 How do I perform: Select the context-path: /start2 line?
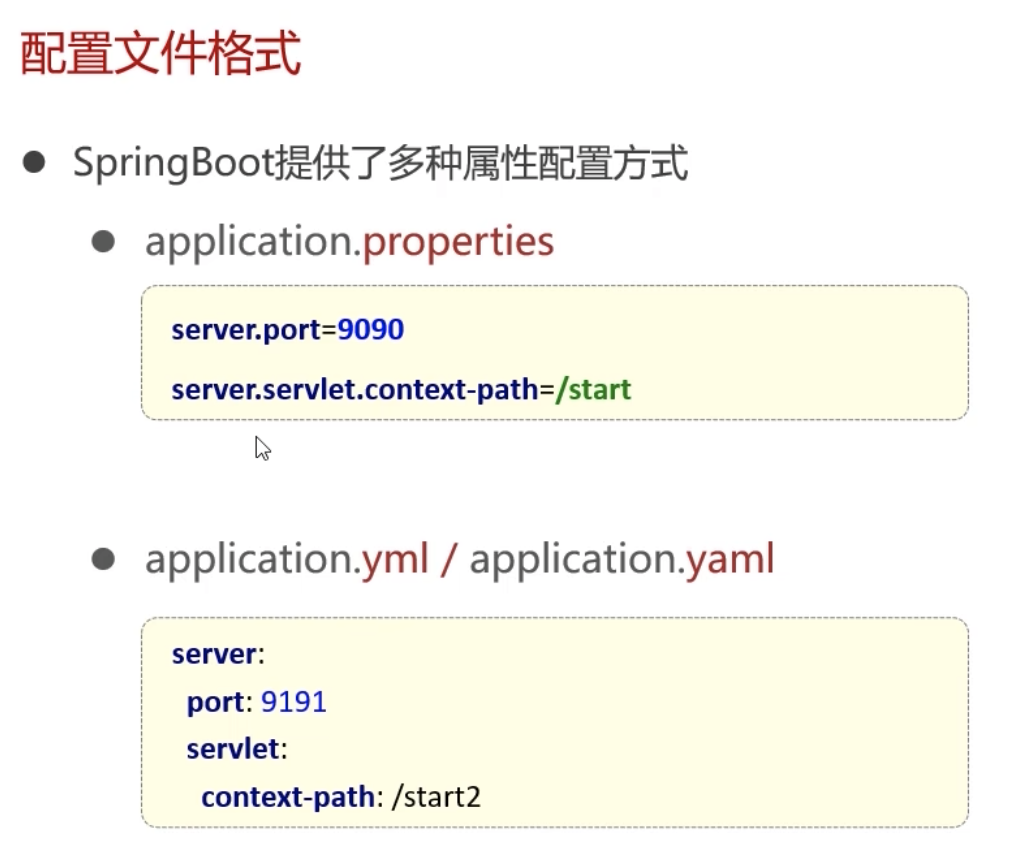(x=341, y=797)
